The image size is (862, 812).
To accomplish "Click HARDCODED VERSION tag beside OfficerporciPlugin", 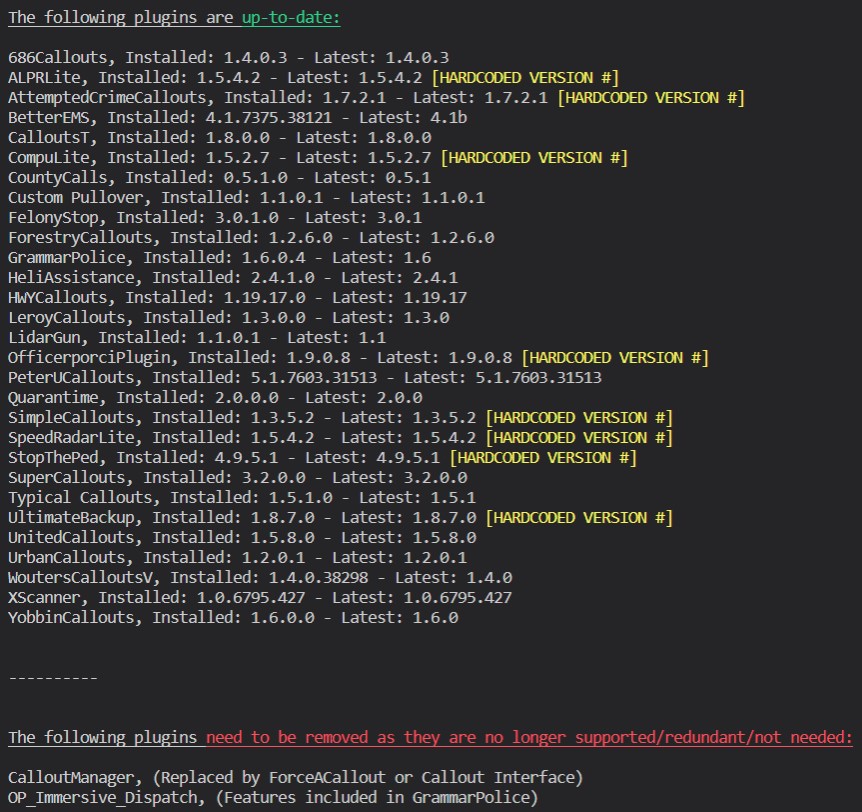I will pos(615,357).
